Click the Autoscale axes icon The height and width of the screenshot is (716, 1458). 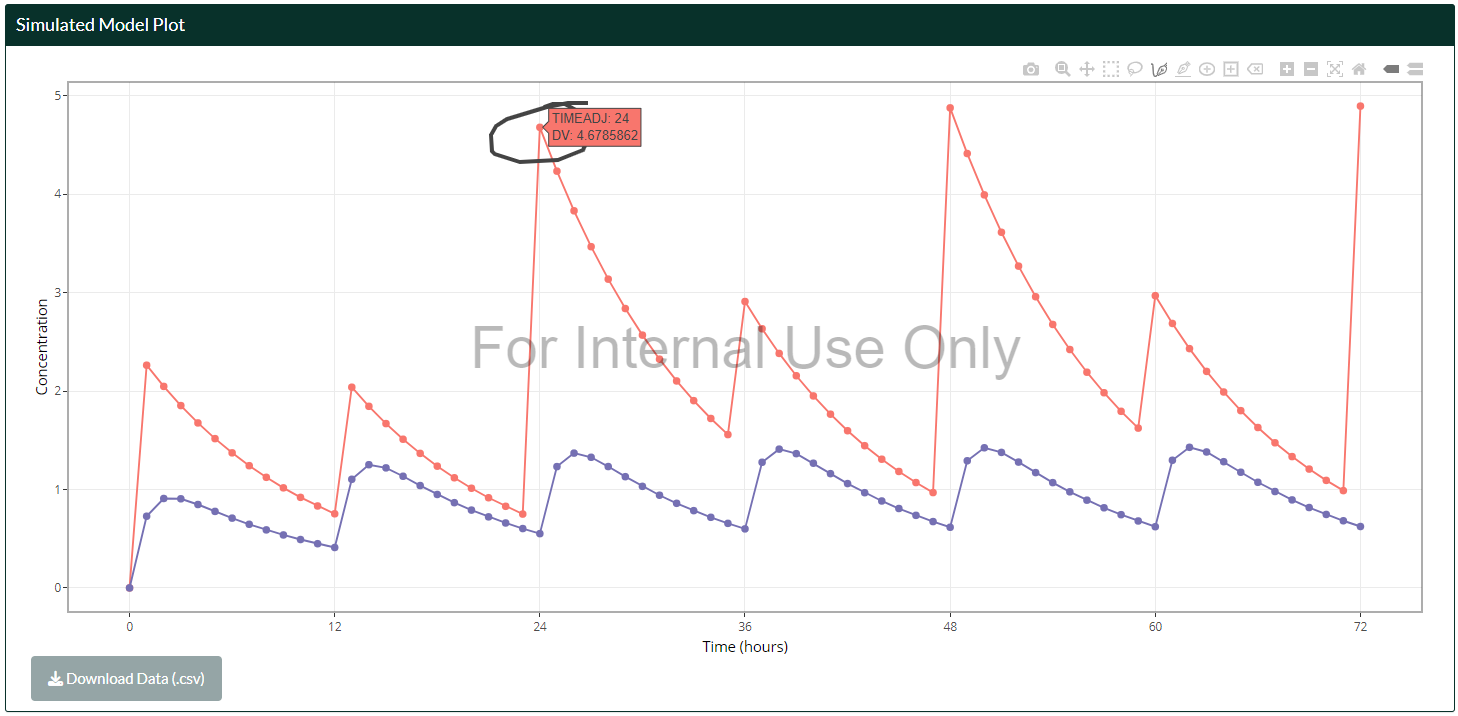pyautogui.click(x=1335, y=69)
